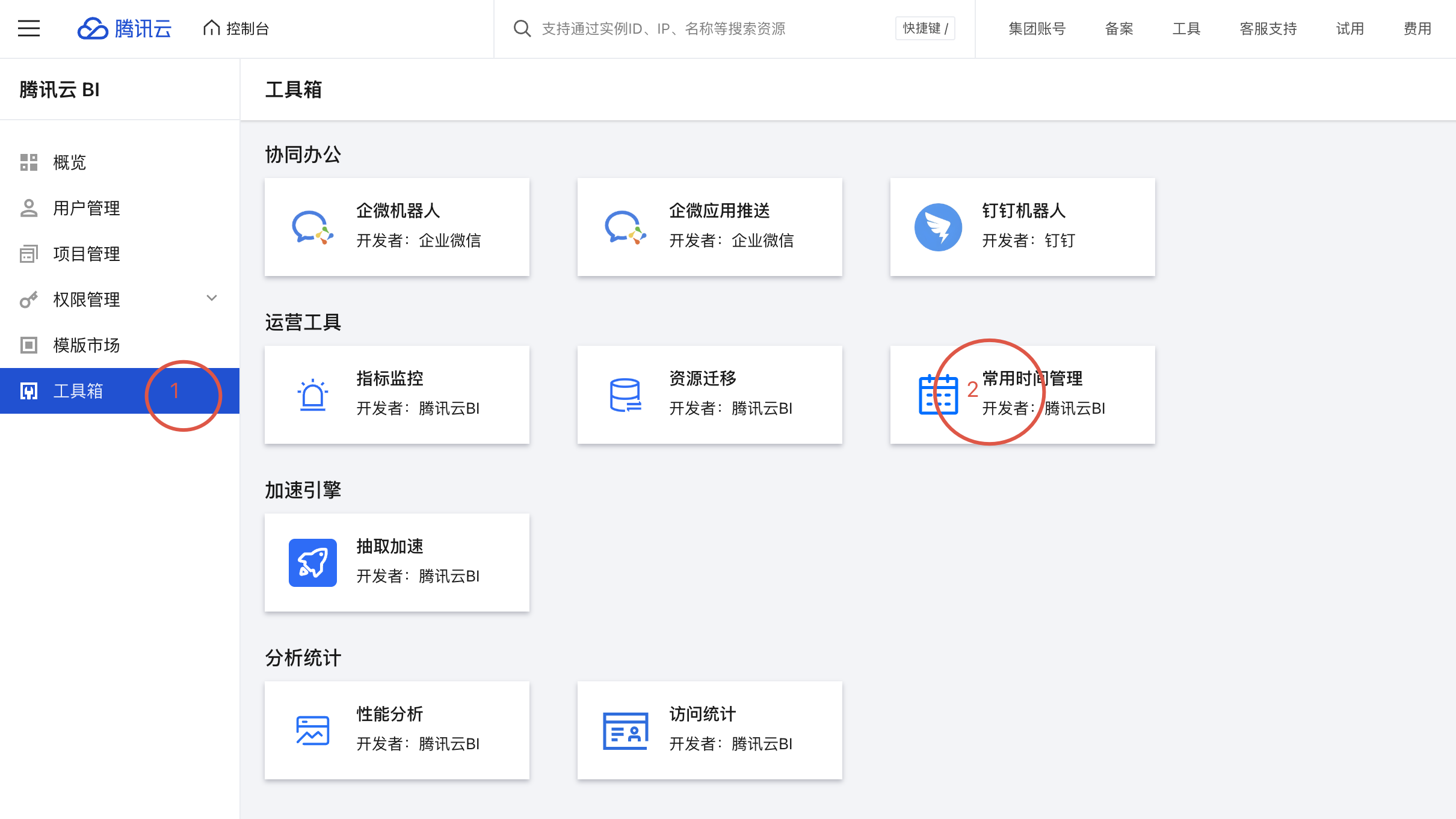
Task: Click the calendar time management icon
Action: tap(938, 395)
